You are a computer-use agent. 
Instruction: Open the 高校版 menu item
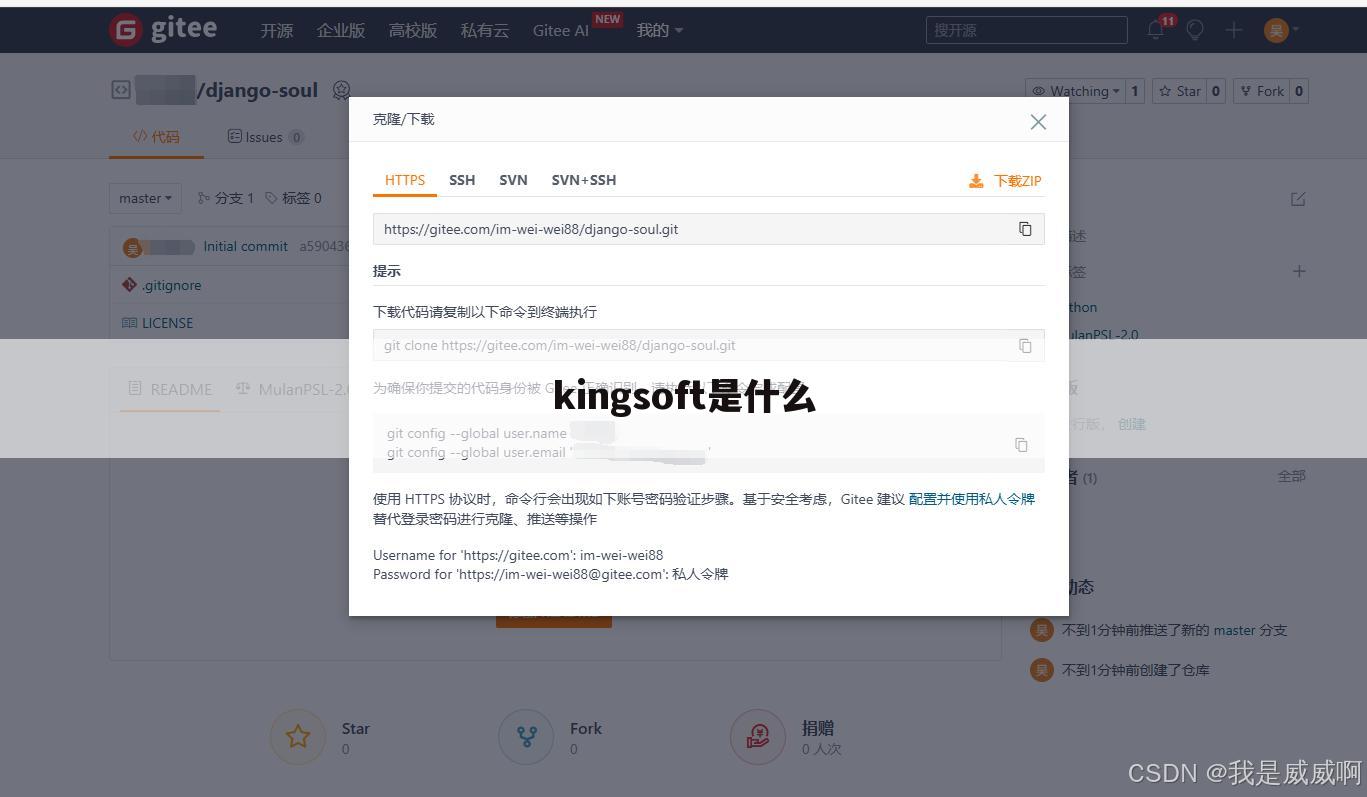[x=413, y=30]
